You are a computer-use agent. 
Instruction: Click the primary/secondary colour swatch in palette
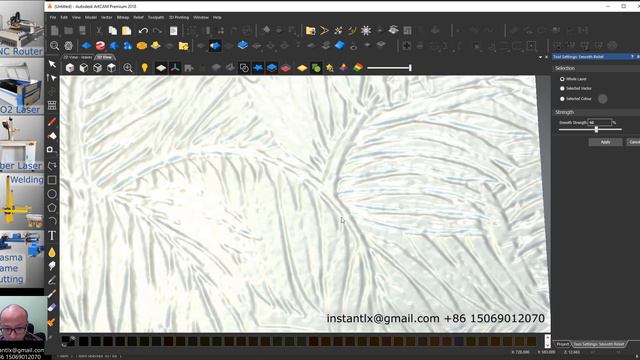pos(67,340)
